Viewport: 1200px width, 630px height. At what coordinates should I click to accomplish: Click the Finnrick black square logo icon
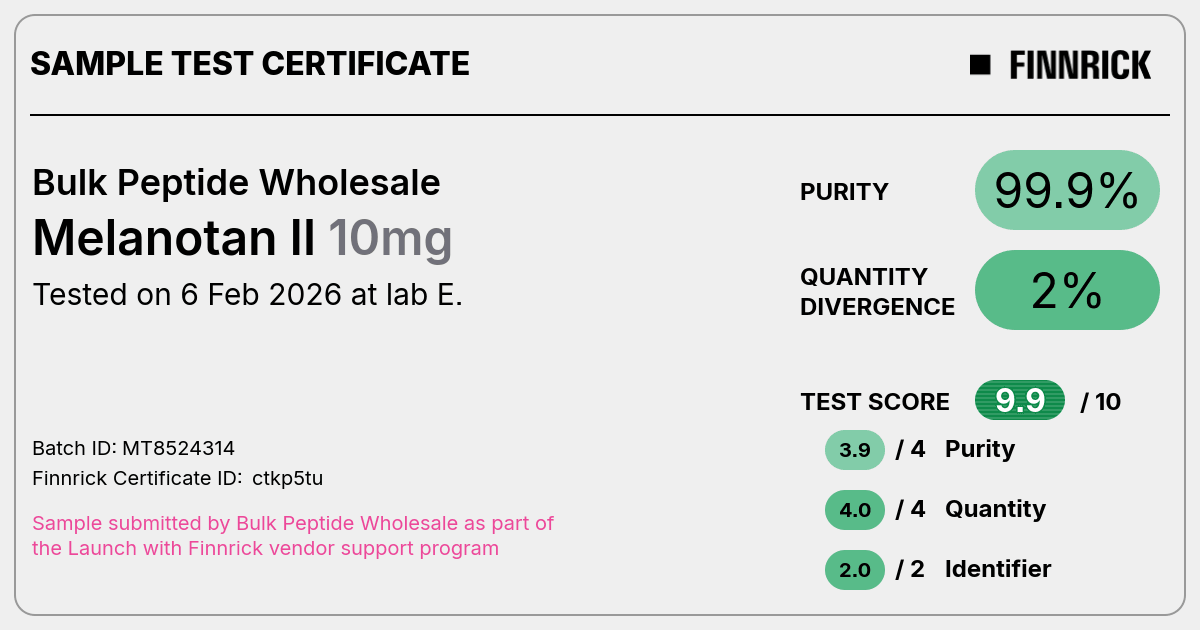pos(980,65)
